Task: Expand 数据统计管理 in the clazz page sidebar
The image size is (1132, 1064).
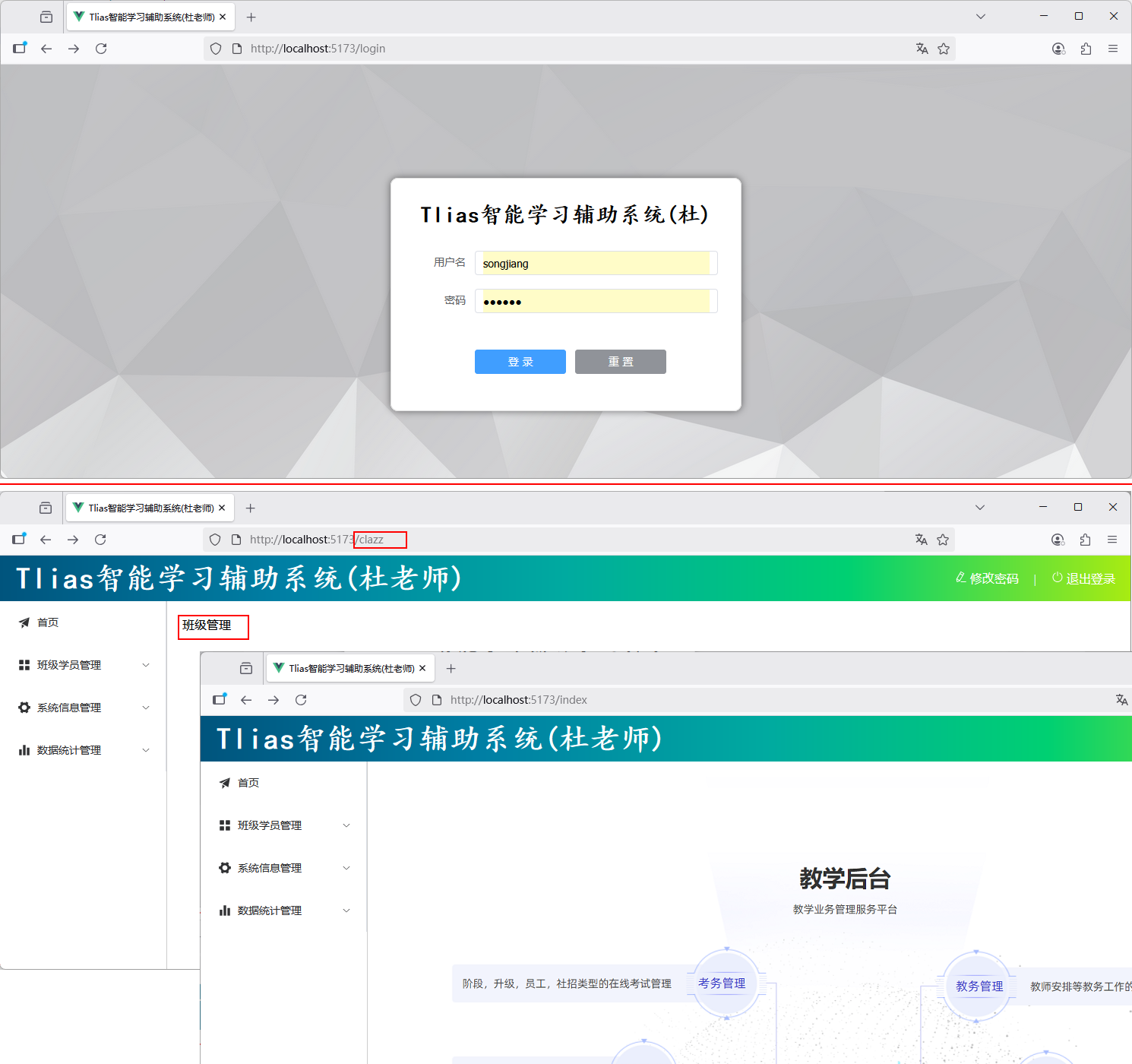Action: click(x=84, y=750)
